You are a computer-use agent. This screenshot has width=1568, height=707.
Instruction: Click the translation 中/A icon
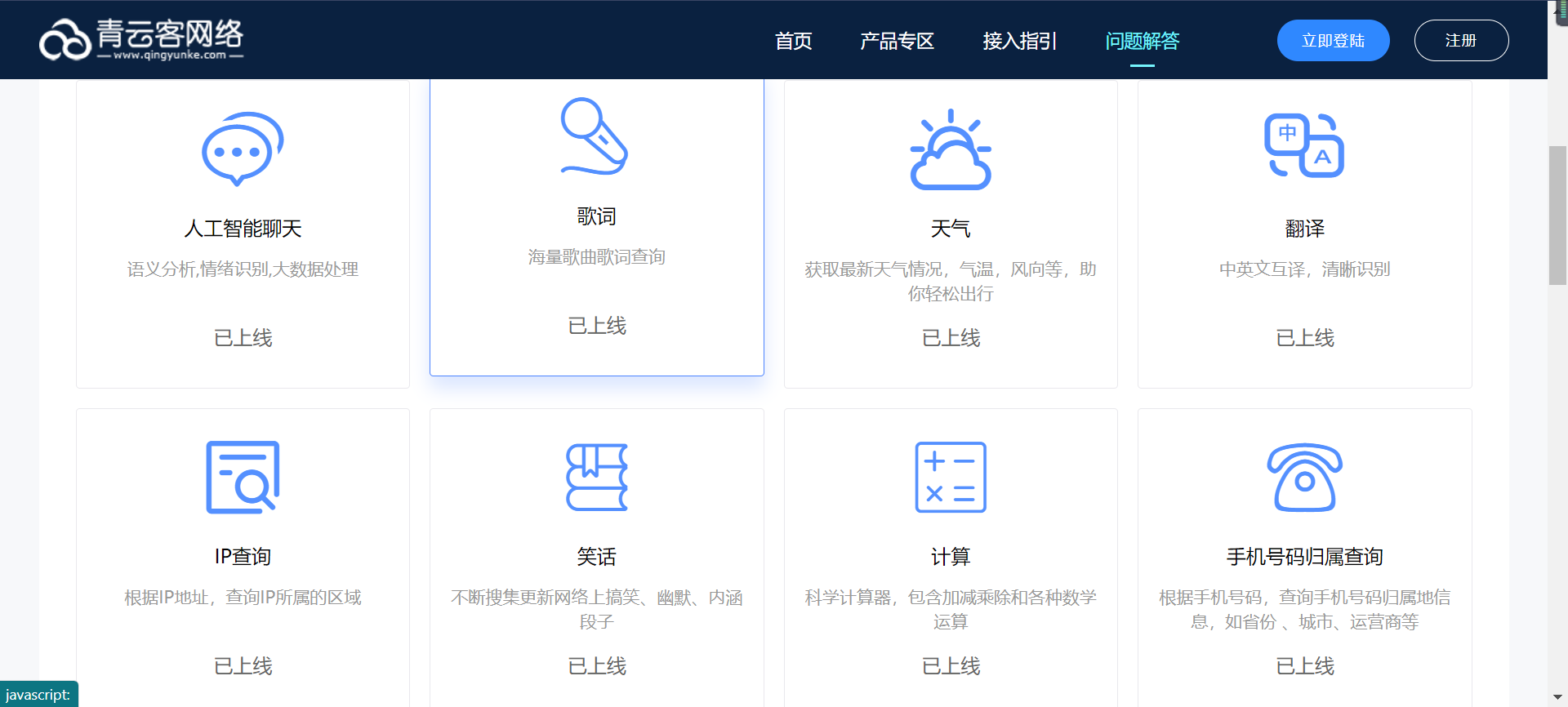click(x=1304, y=145)
